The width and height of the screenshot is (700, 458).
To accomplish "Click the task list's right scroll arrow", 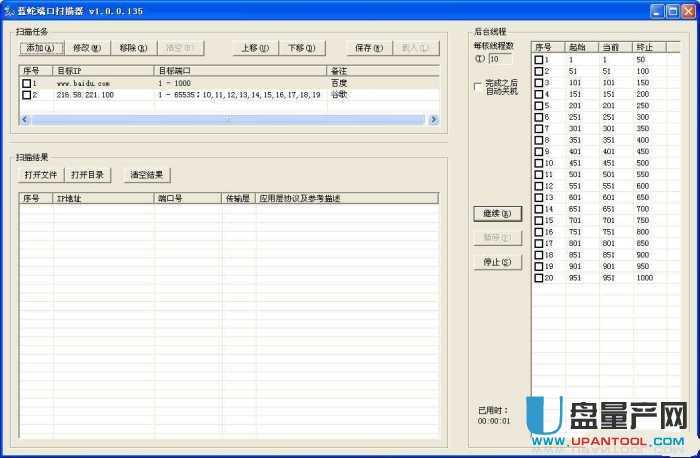I will tap(433, 120).
